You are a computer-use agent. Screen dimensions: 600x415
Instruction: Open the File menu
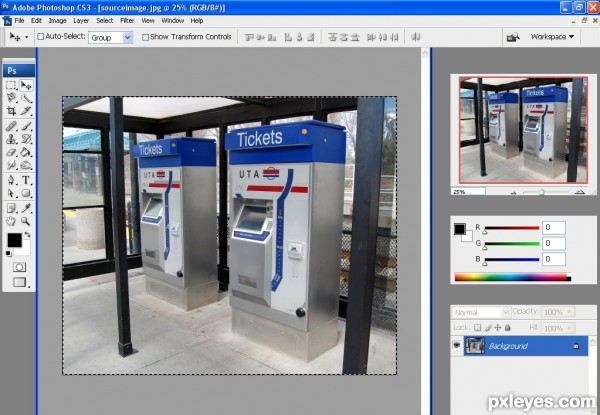click(x=19, y=21)
